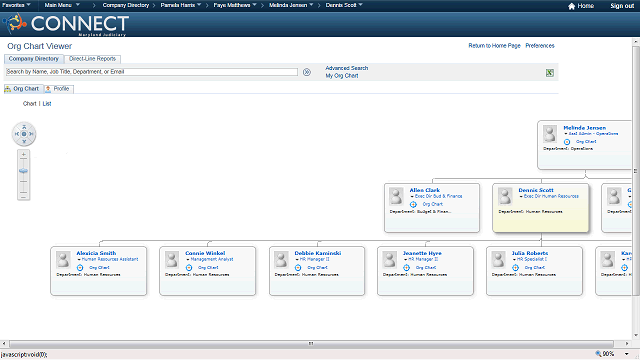Click the search go button icon
The image size is (640, 360).
(307, 72)
